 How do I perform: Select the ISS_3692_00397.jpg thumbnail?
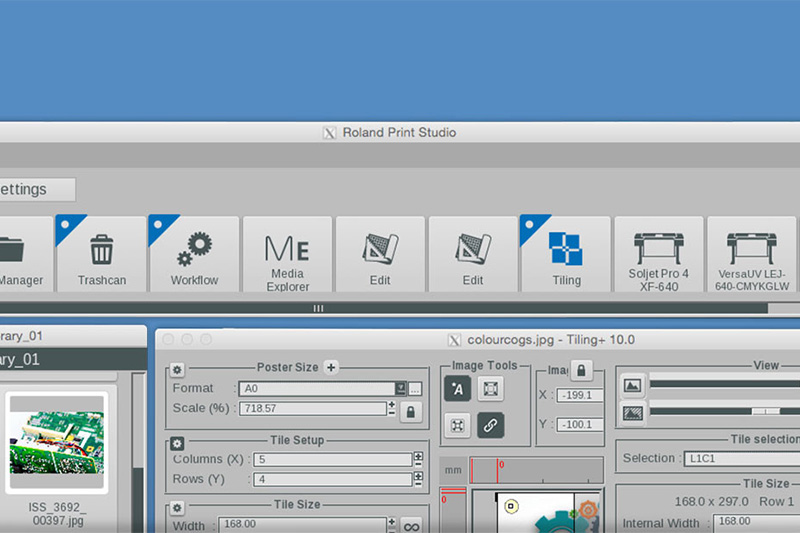point(56,435)
